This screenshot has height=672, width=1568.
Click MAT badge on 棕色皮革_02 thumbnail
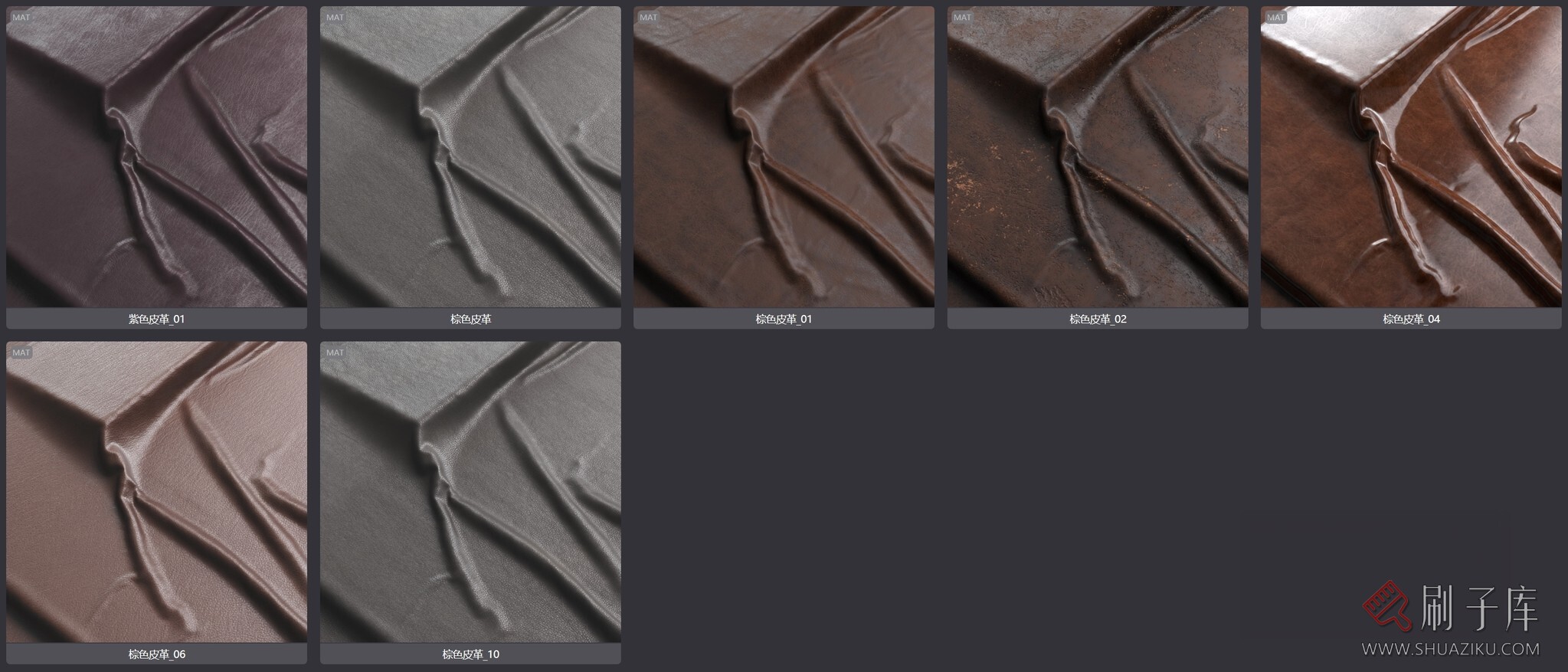962,18
